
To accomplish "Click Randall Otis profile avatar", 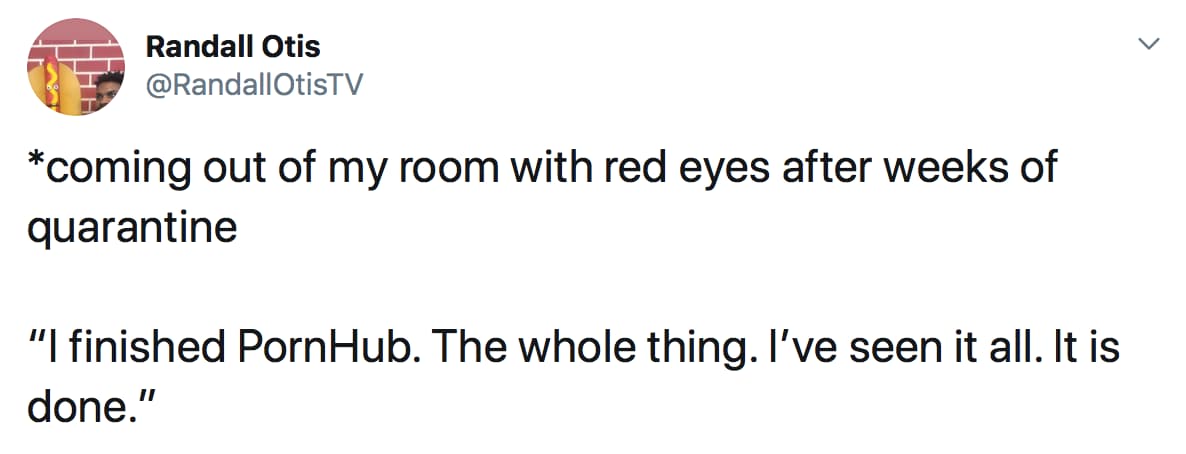I will pos(76,68).
